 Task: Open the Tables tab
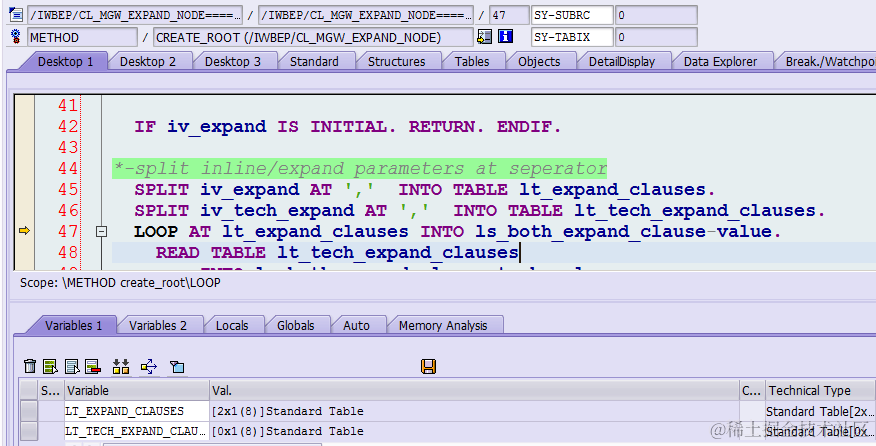(472, 61)
